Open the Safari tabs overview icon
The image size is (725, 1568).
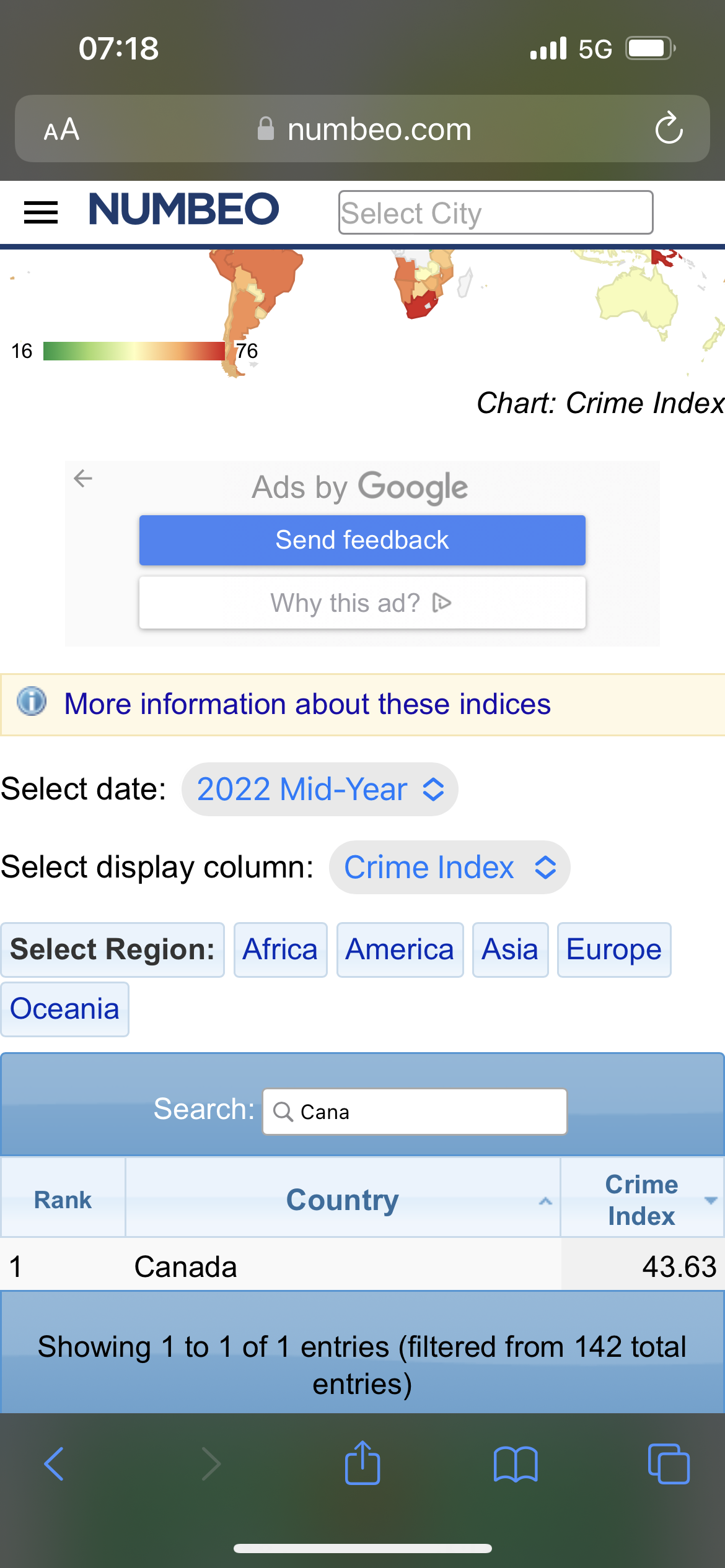tap(668, 1464)
